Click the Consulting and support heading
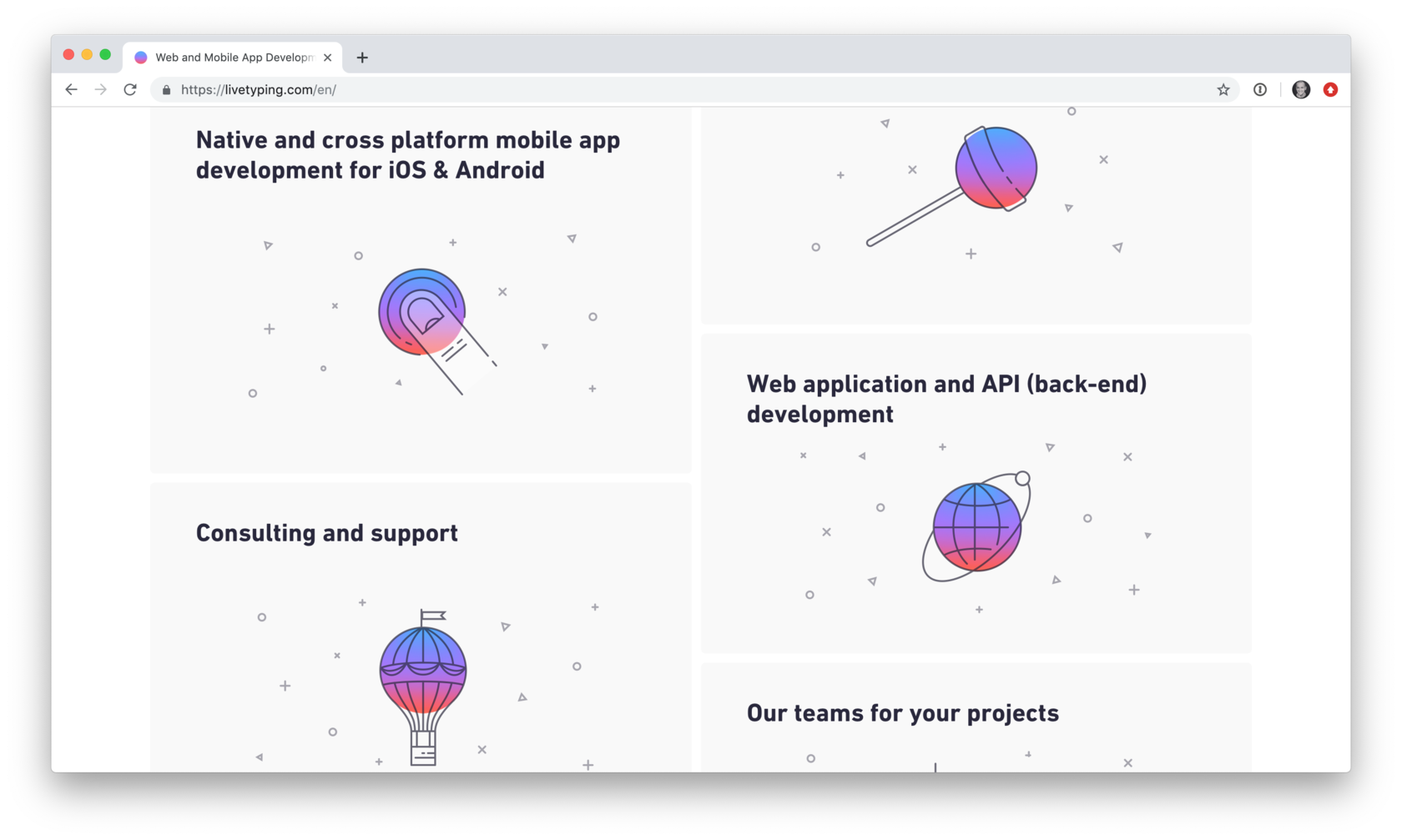Image resolution: width=1402 pixels, height=840 pixels. pyautogui.click(x=326, y=533)
